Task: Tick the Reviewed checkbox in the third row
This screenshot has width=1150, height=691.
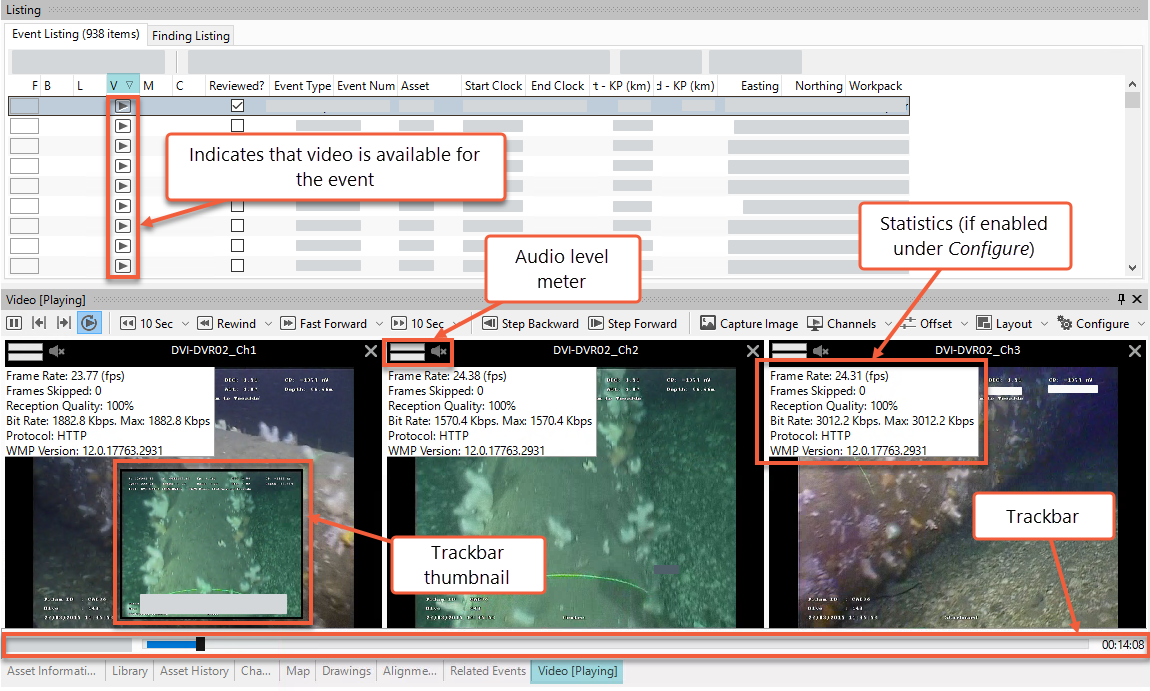Action: (237, 146)
